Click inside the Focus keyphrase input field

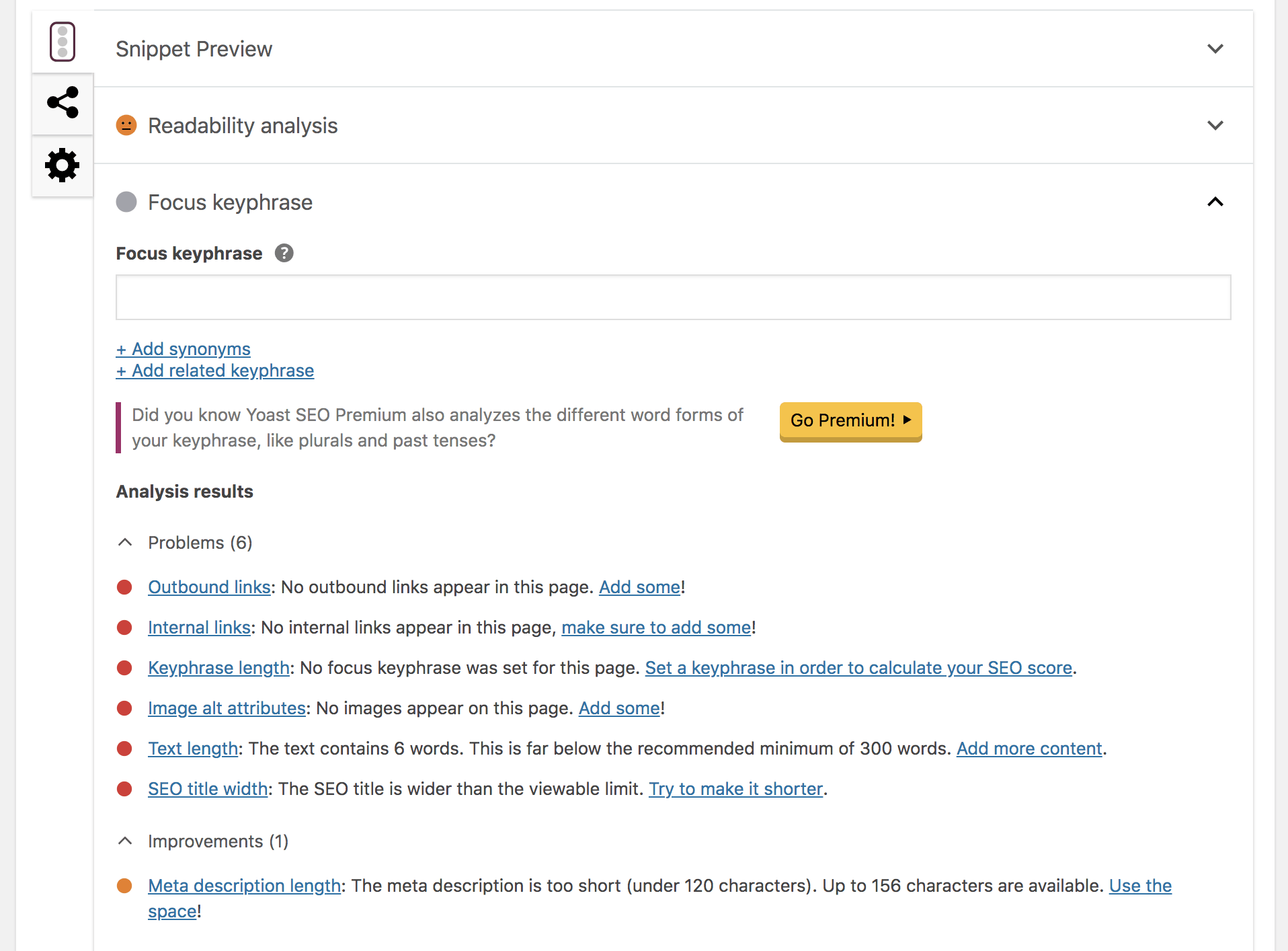(x=672, y=297)
